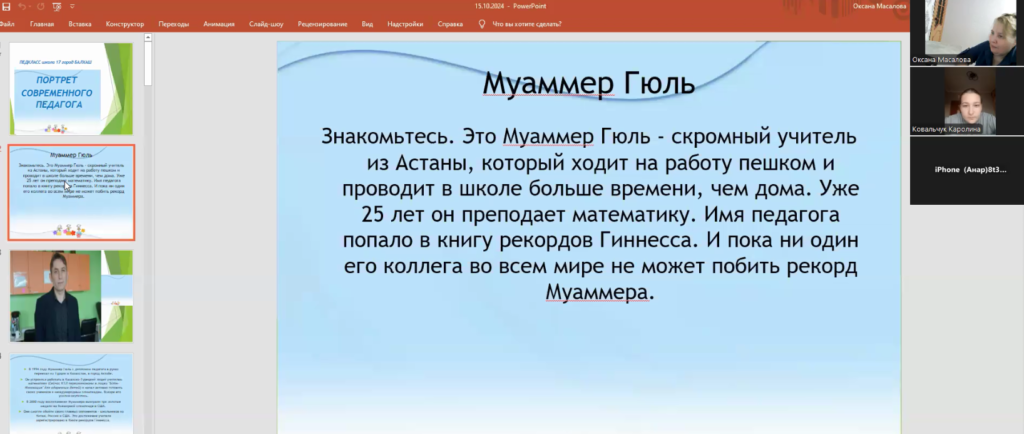Image resolution: width=1024 pixels, height=434 pixels.
Task: Start slideshow from beginning icon
Action: click(x=56, y=7)
